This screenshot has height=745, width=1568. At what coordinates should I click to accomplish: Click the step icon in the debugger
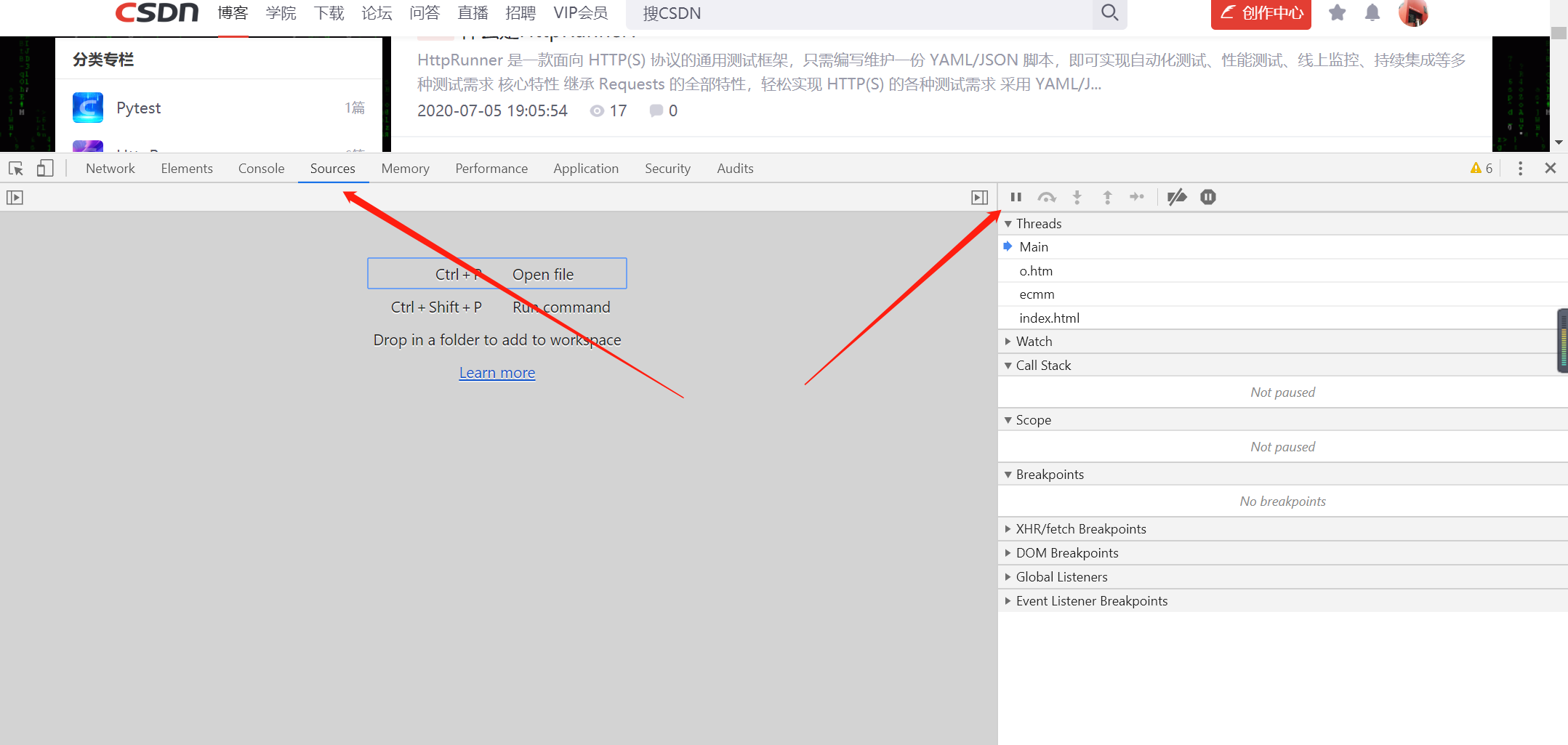tap(1137, 197)
